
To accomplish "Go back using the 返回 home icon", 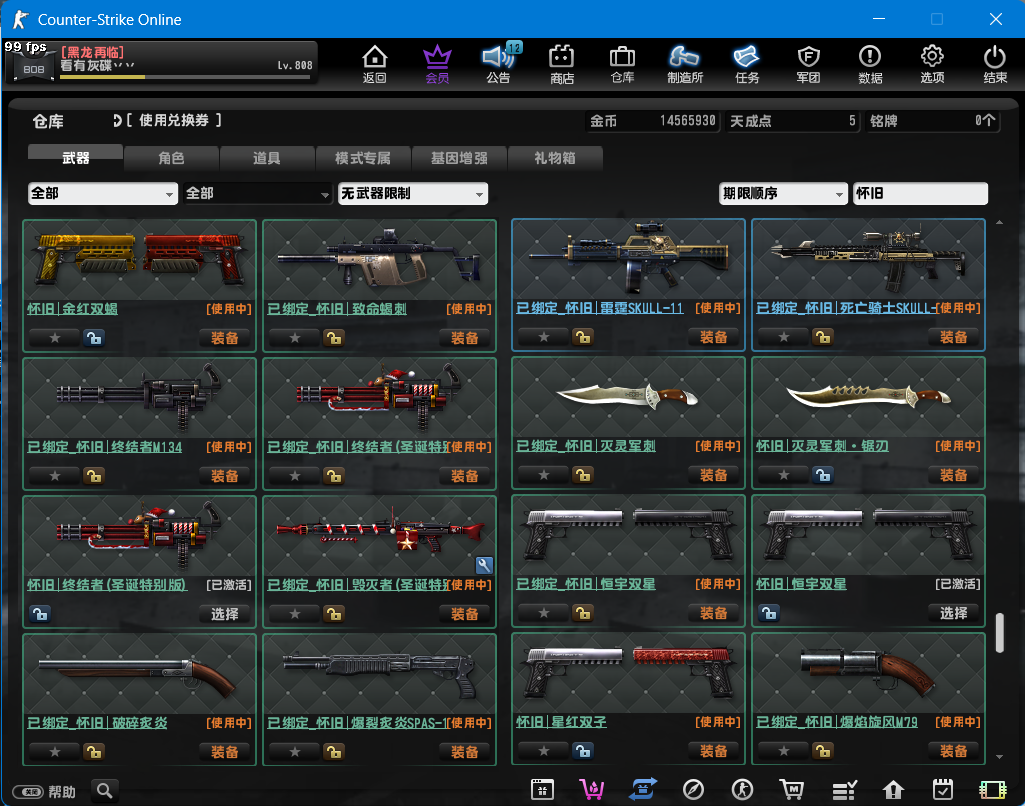I will click(x=375, y=64).
